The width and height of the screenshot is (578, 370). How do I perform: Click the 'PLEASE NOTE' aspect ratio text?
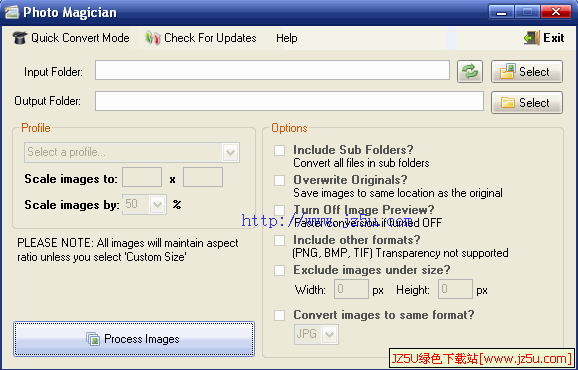(128, 250)
